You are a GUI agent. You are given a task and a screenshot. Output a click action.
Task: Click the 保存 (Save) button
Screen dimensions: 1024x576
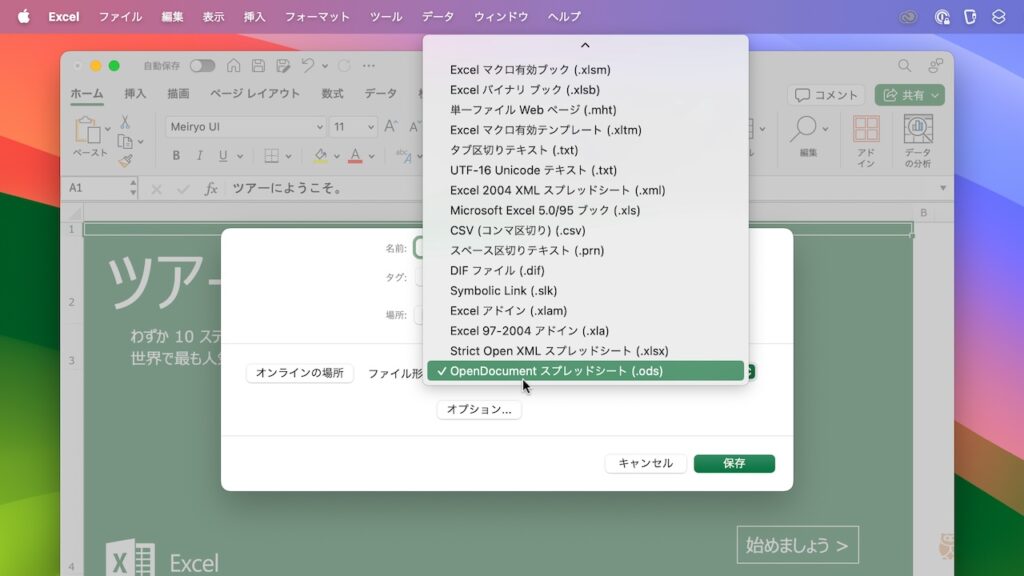pos(734,463)
